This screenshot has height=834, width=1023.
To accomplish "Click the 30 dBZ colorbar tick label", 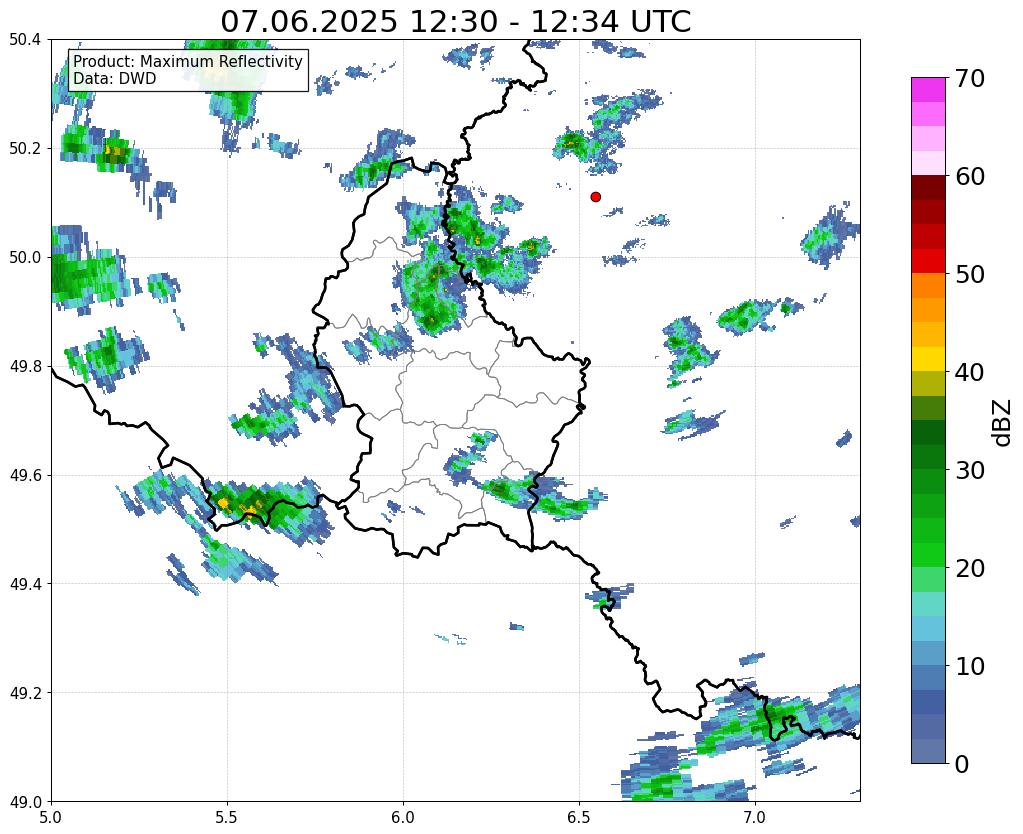I will 968,470.
